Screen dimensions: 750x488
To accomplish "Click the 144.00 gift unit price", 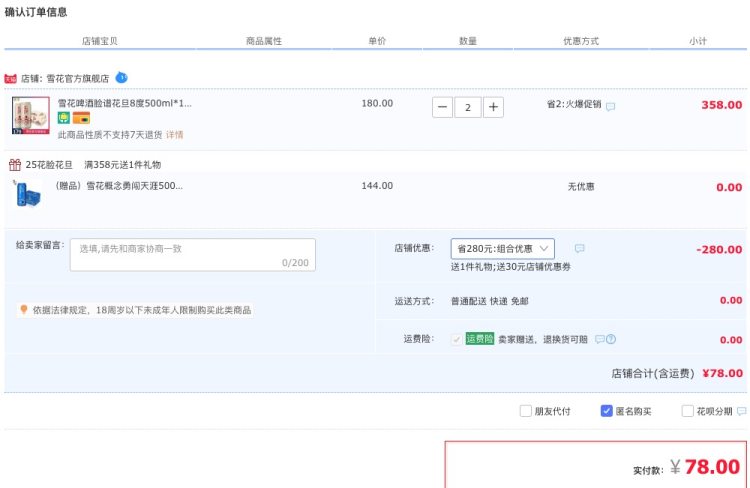I will 377,186.
